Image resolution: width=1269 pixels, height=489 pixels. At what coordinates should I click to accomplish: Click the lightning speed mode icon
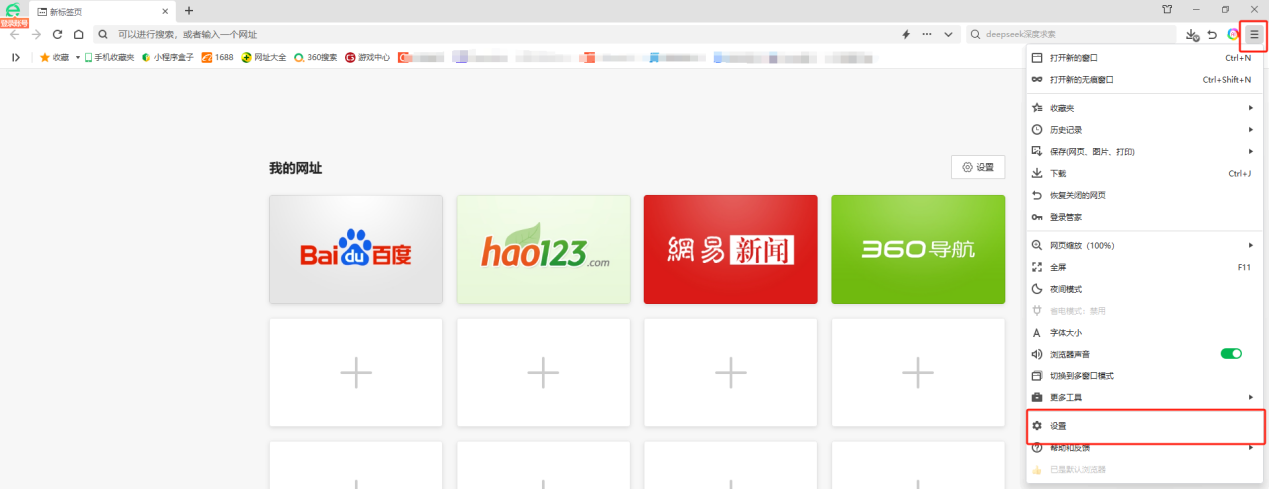pos(906,34)
